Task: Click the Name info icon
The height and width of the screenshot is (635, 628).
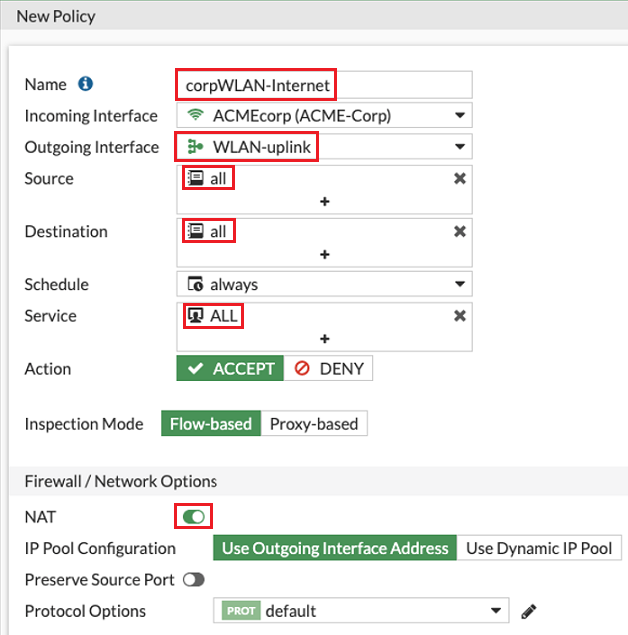Action: pyautogui.click(x=85, y=84)
